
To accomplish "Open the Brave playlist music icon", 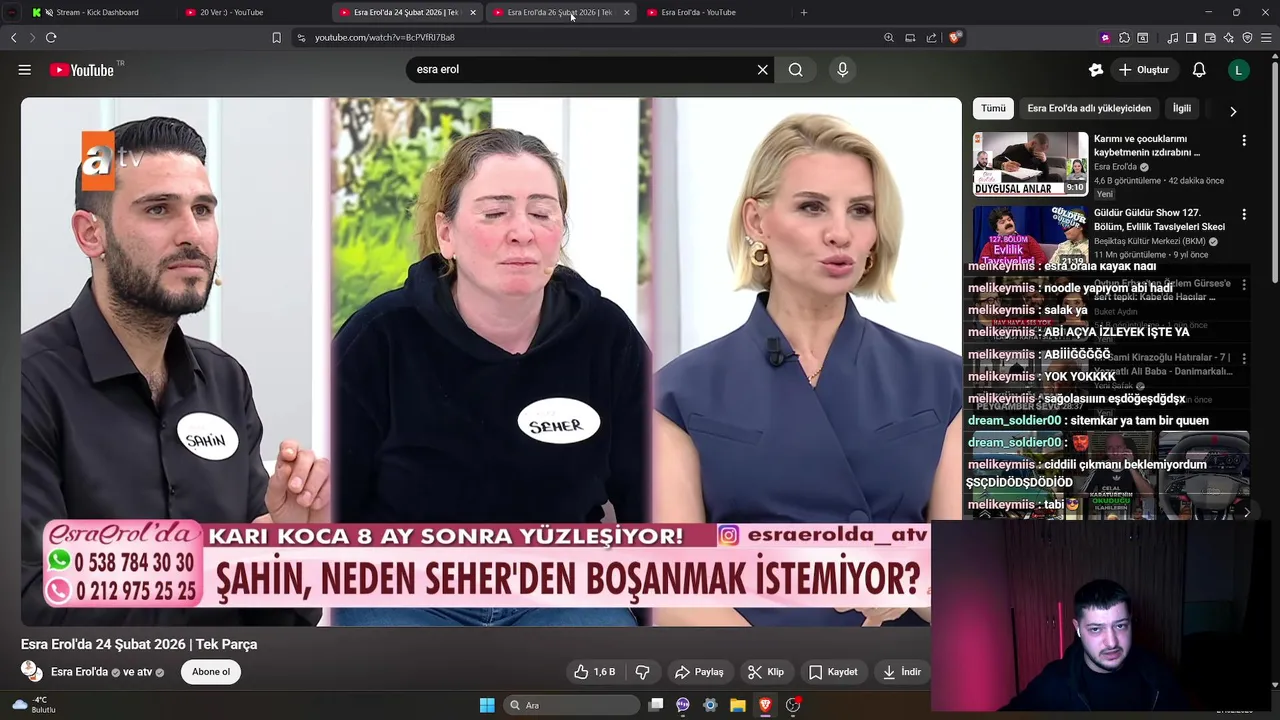I will (x=1172, y=38).
